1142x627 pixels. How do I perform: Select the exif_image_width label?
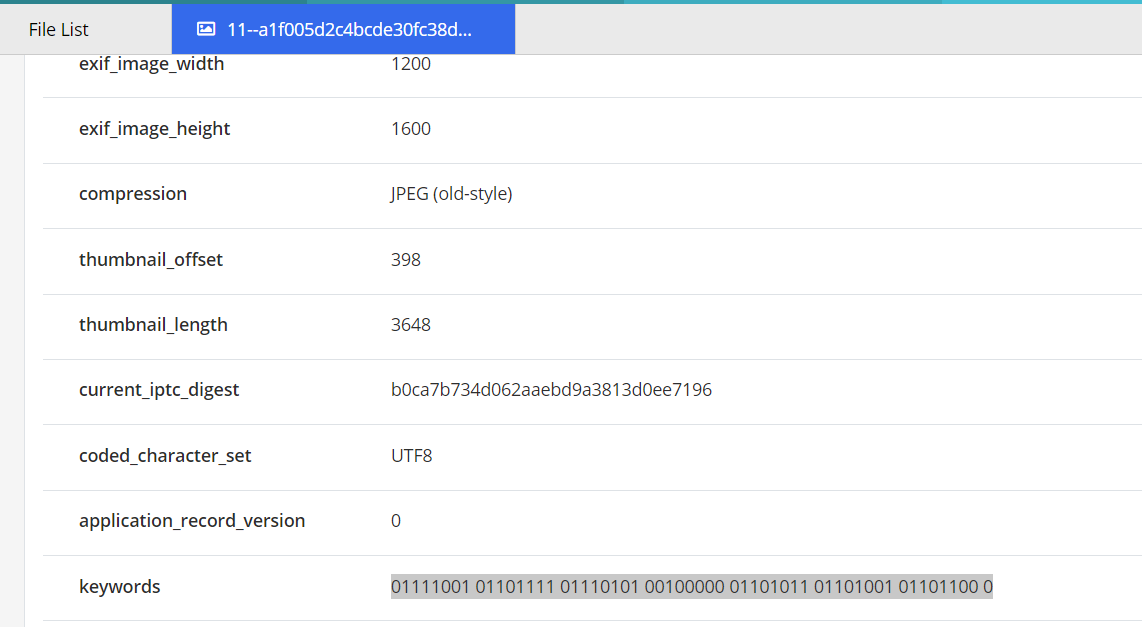tap(151, 64)
